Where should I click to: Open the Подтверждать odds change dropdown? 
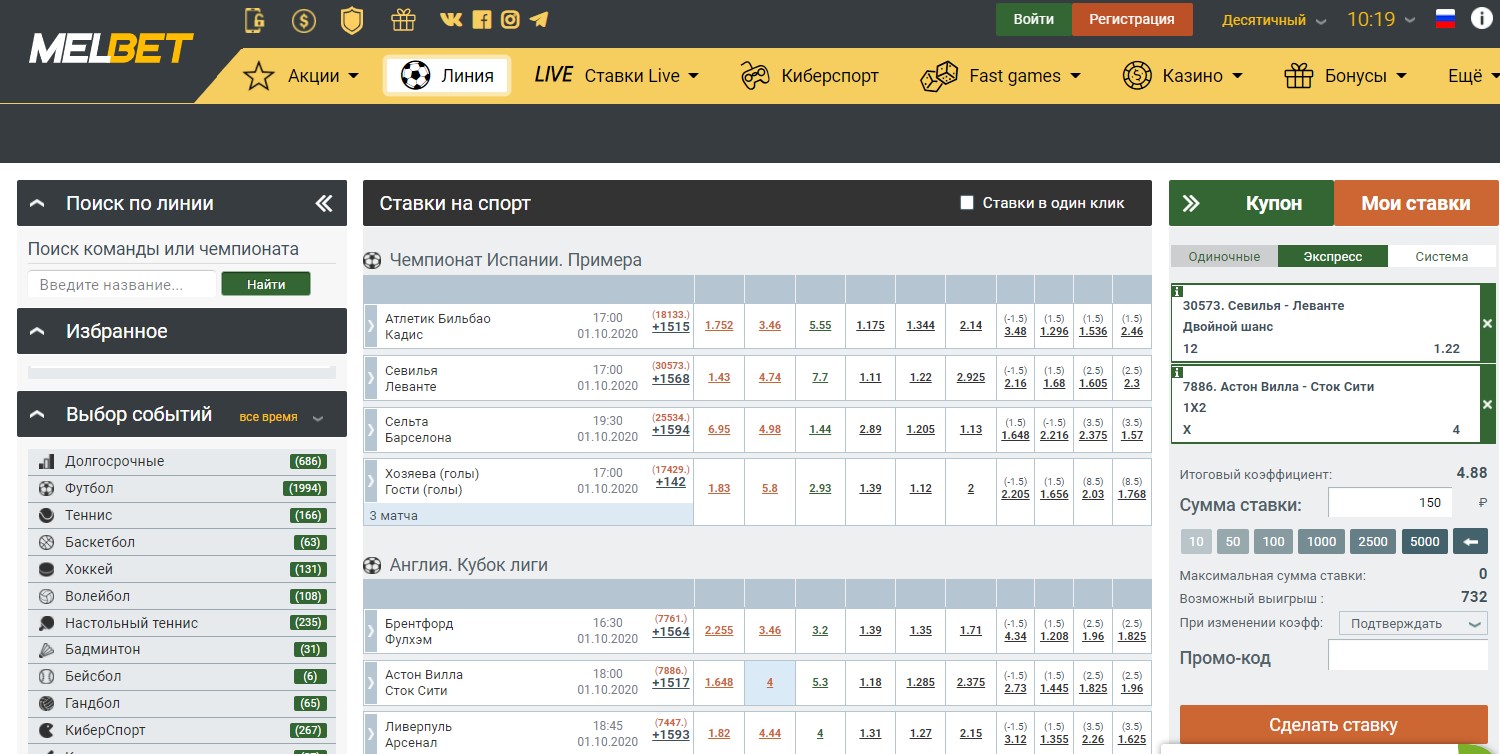[1413, 624]
